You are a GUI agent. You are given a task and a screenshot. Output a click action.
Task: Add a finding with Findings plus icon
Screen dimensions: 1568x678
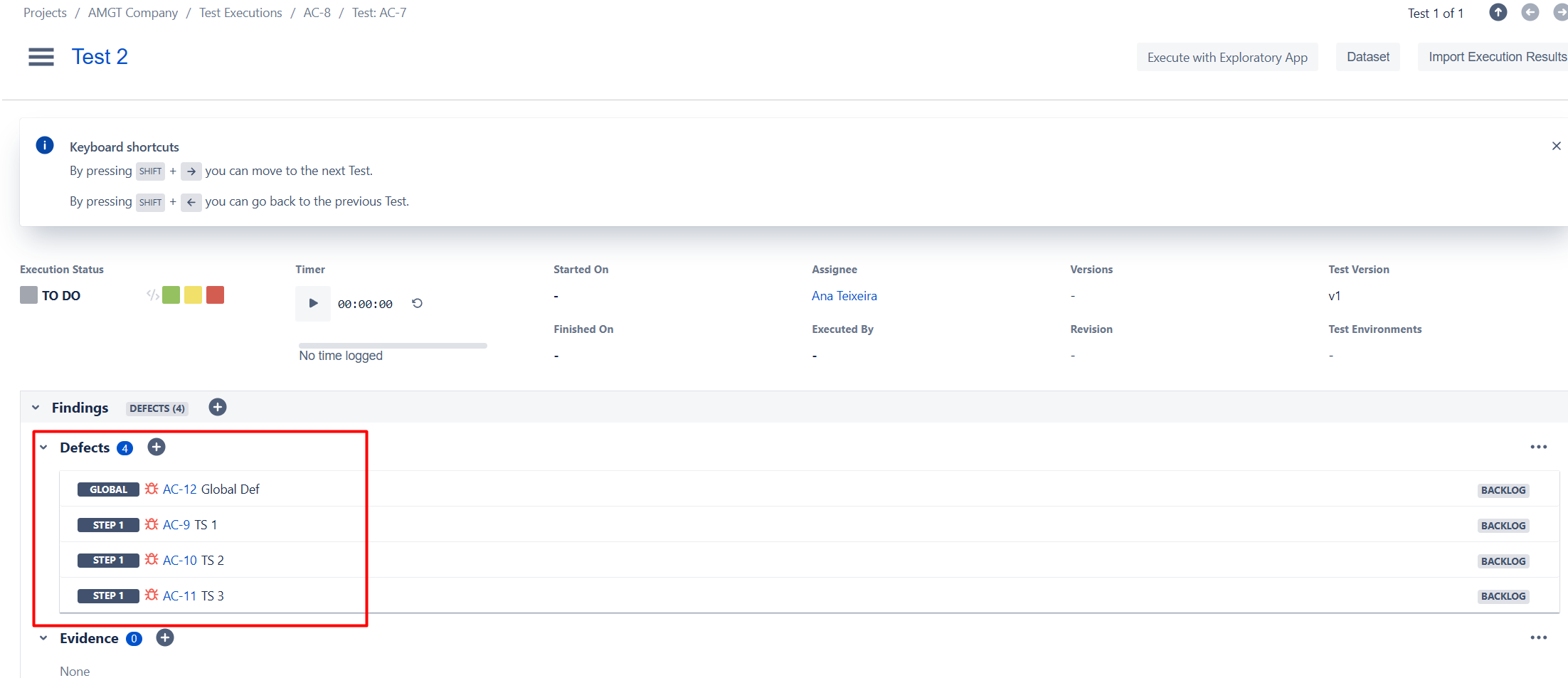pyautogui.click(x=218, y=408)
